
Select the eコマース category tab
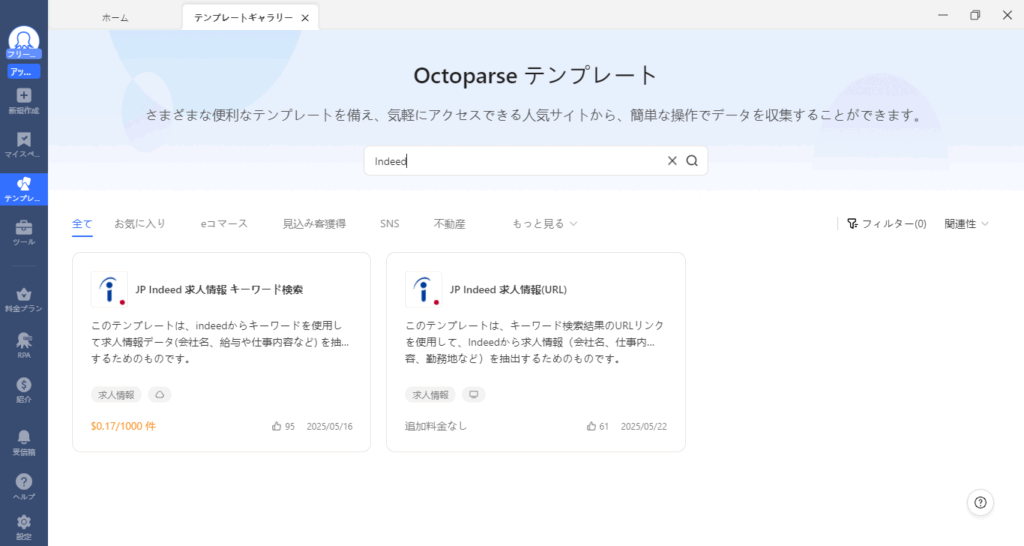pyautogui.click(x=224, y=223)
